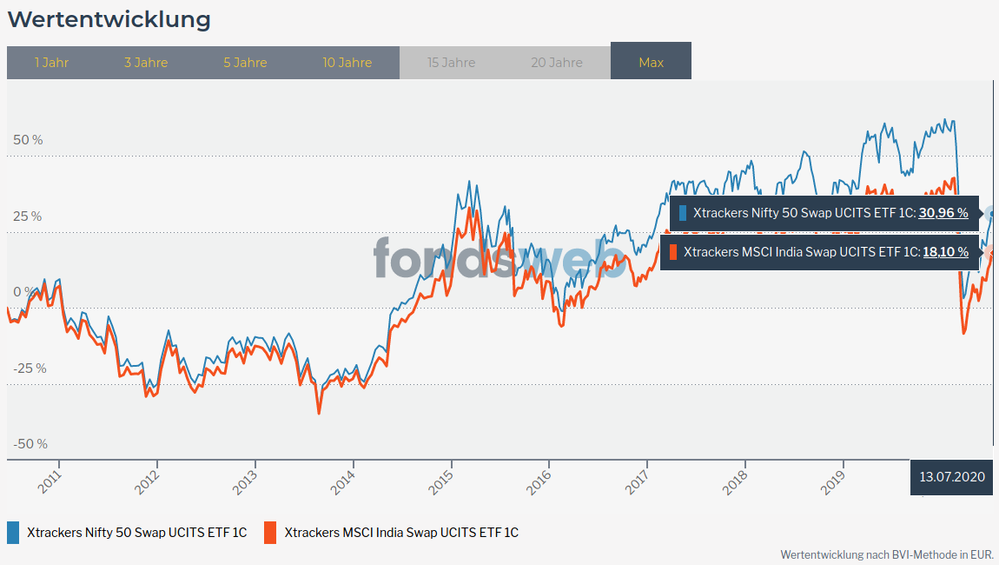
Task: Choose the 10 Jahre time range
Action: (x=347, y=62)
